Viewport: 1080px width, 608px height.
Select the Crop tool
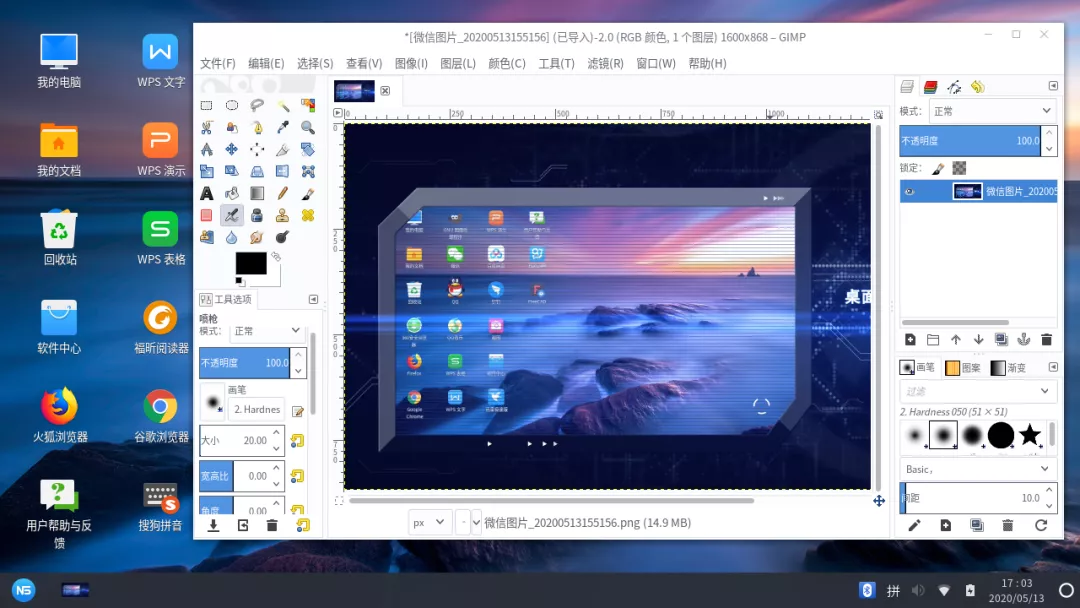tap(282, 149)
